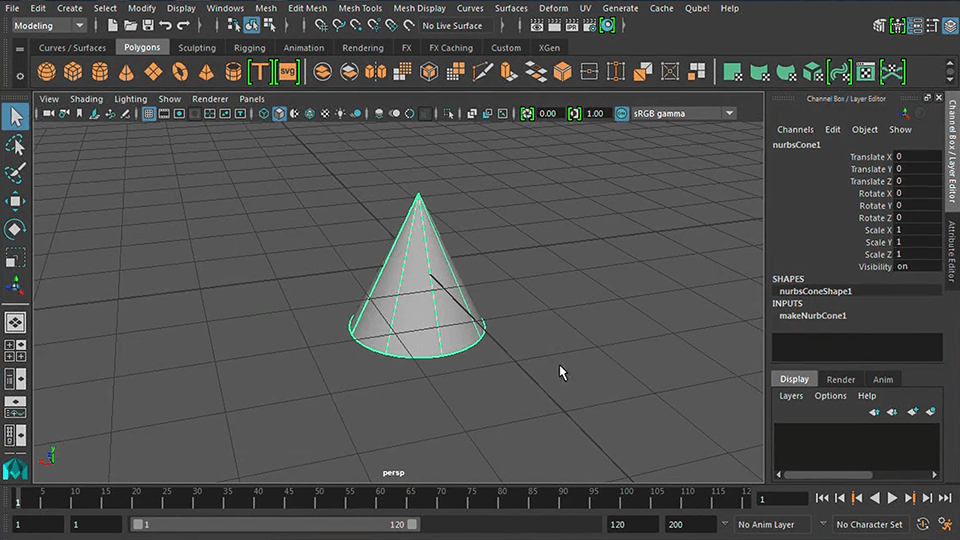Open the layer editor Layers menu
The height and width of the screenshot is (540, 960).
[x=791, y=396]
